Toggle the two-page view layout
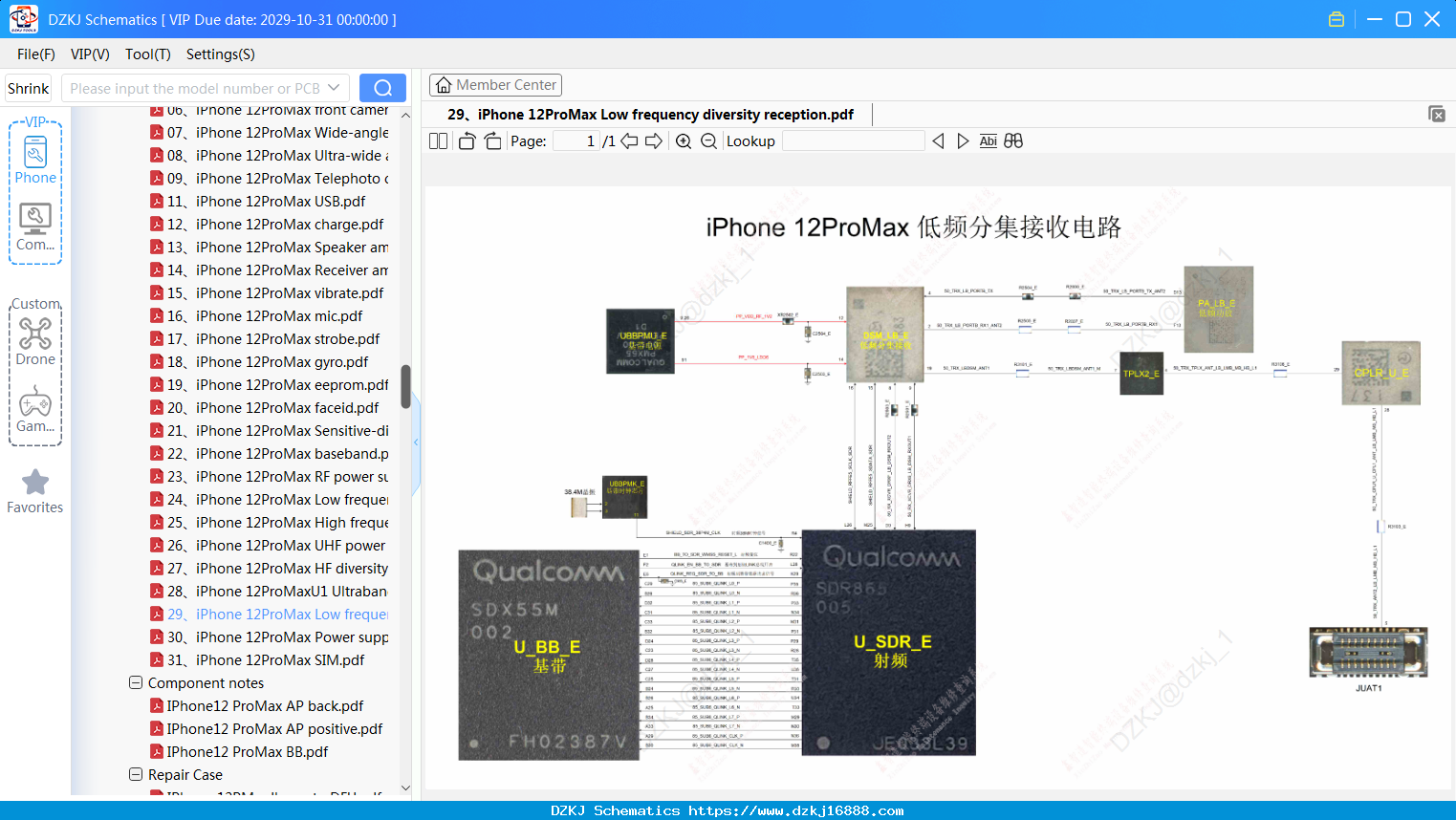The height and width of the screenshot is (820, 1456). (x=438, y=141)
